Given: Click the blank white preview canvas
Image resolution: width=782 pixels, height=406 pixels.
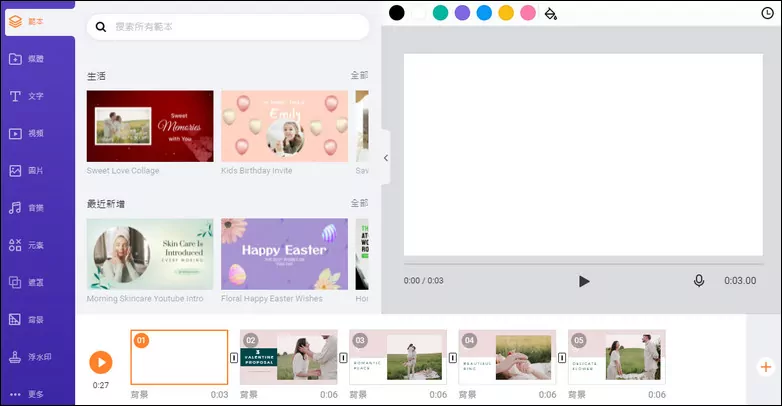Looking at the screenshot, I should pos(583,155).
